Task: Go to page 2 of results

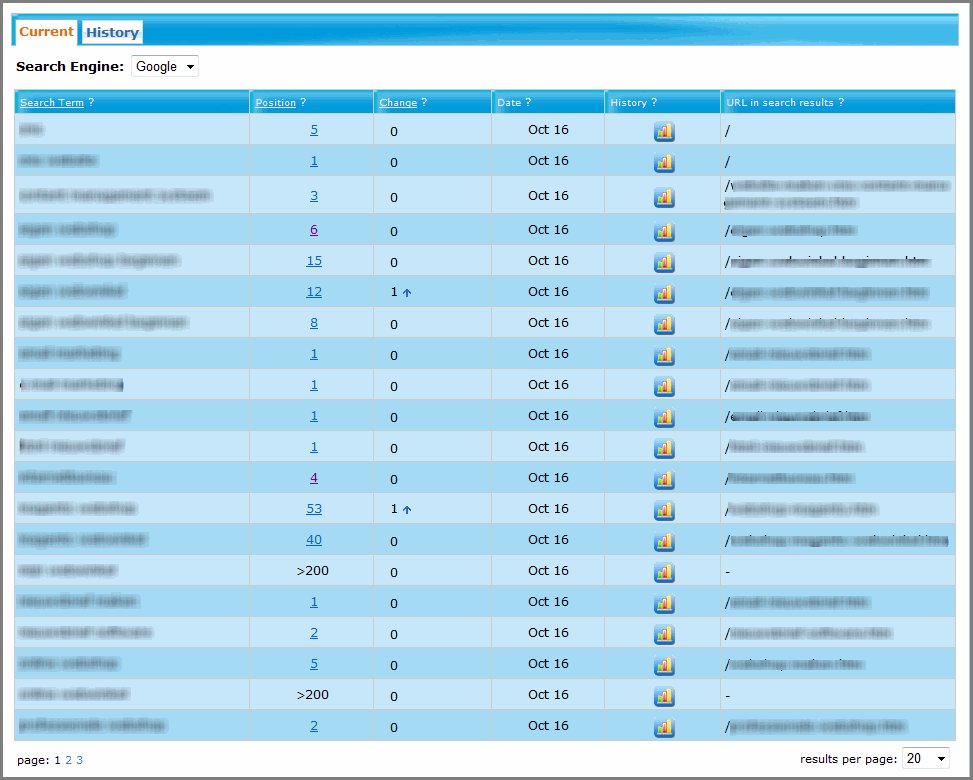Action: click(x=68, y=760)
